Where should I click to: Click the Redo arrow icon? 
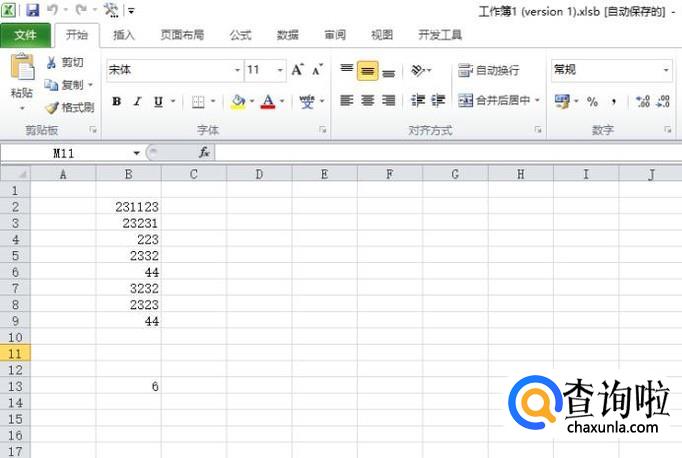coord(81,10)
